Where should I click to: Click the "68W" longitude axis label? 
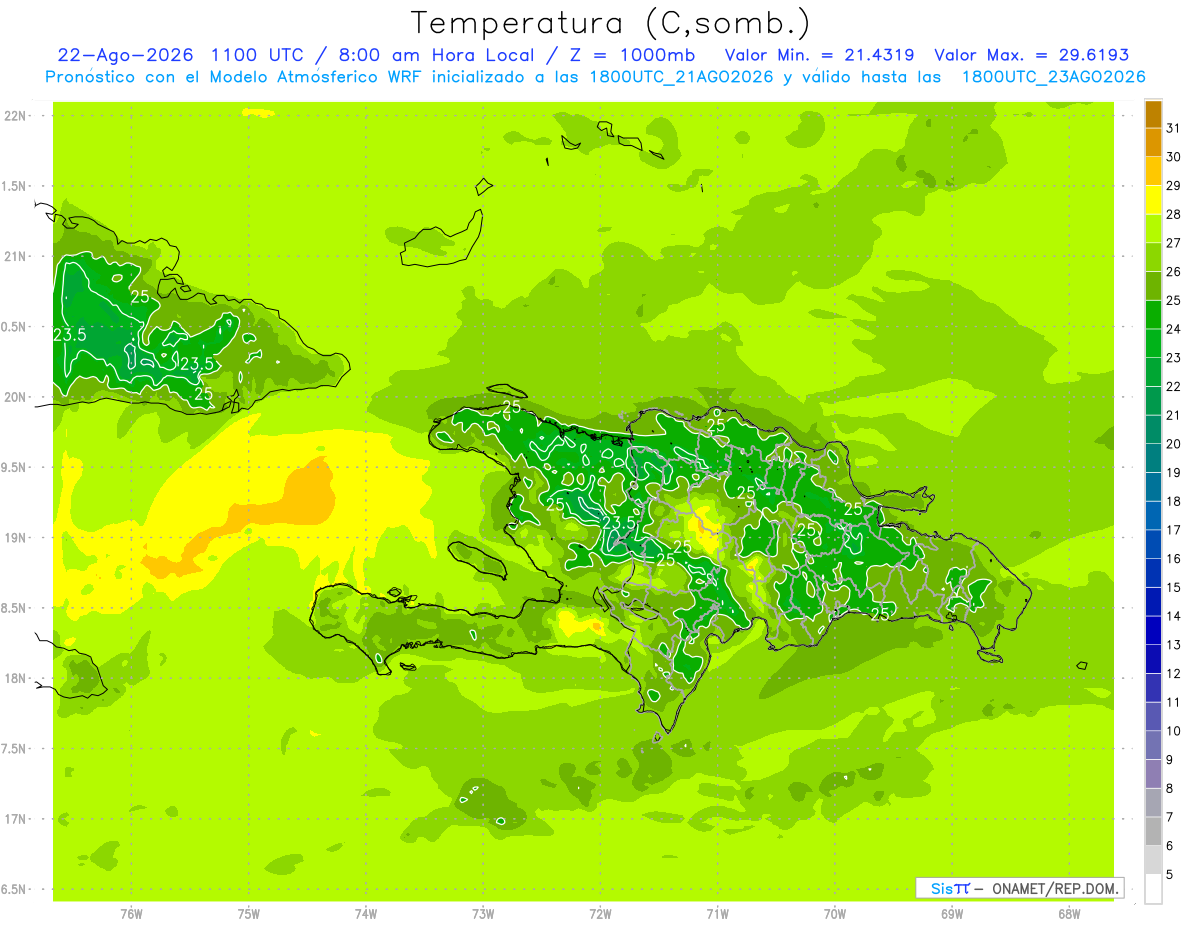coord(1068,913)
